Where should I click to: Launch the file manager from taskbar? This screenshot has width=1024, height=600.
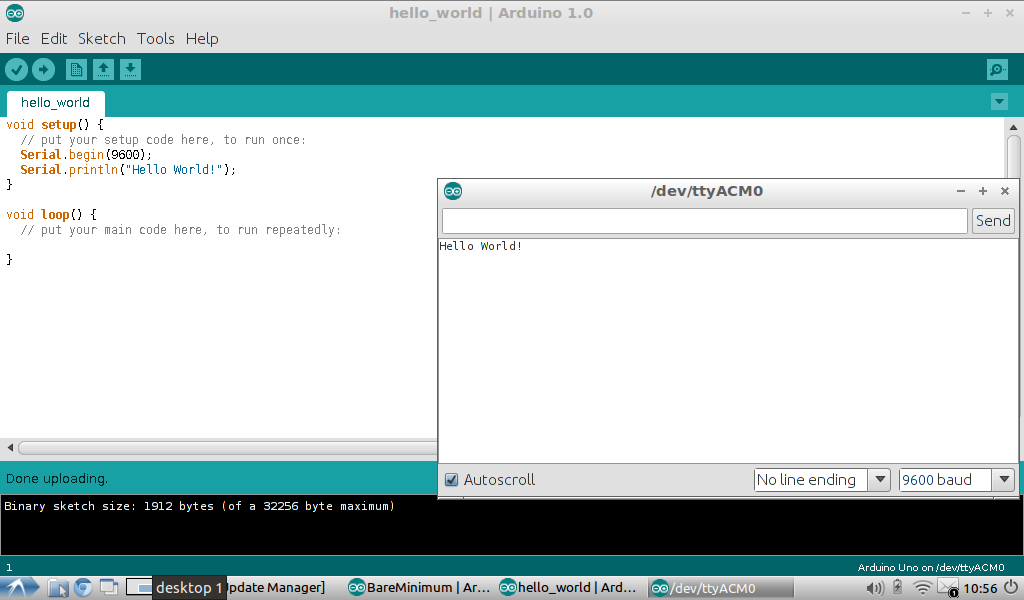[x=58, y=588]
